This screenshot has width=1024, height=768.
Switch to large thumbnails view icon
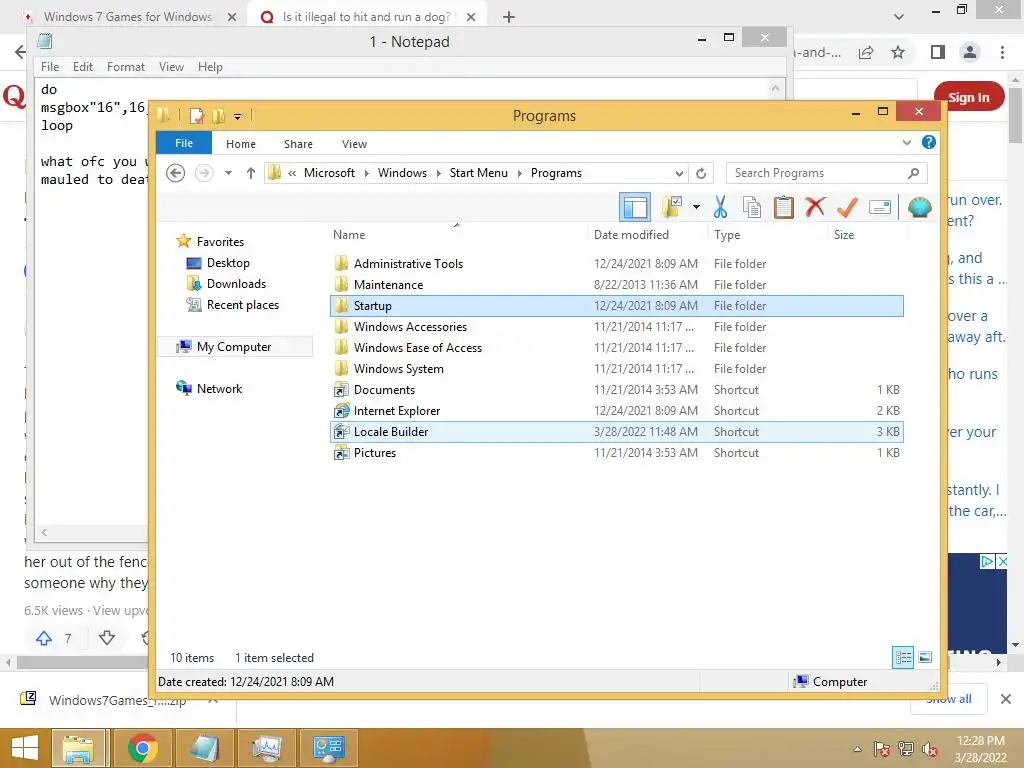point(925,657)
